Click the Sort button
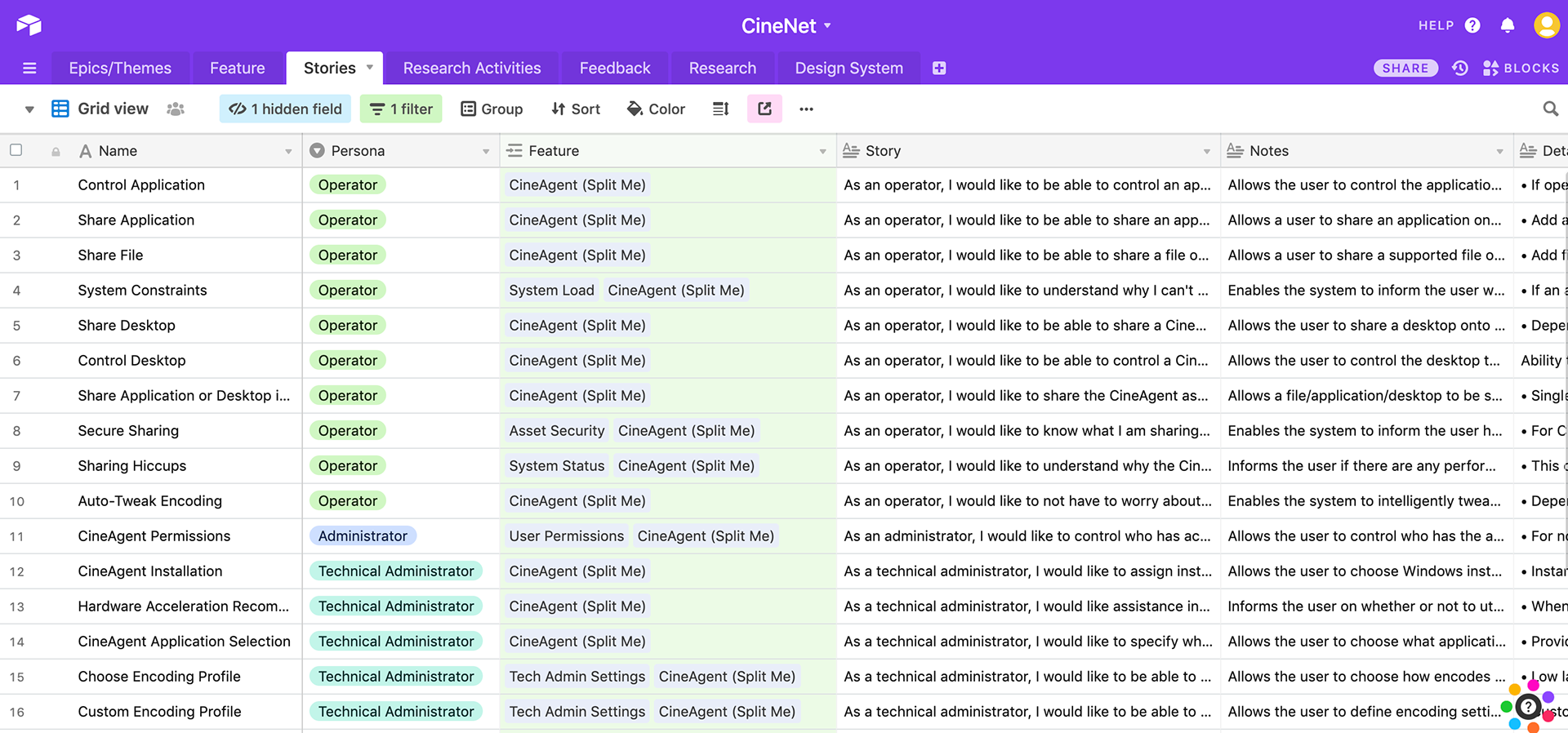1568x733 pixels. click(576, 109)
